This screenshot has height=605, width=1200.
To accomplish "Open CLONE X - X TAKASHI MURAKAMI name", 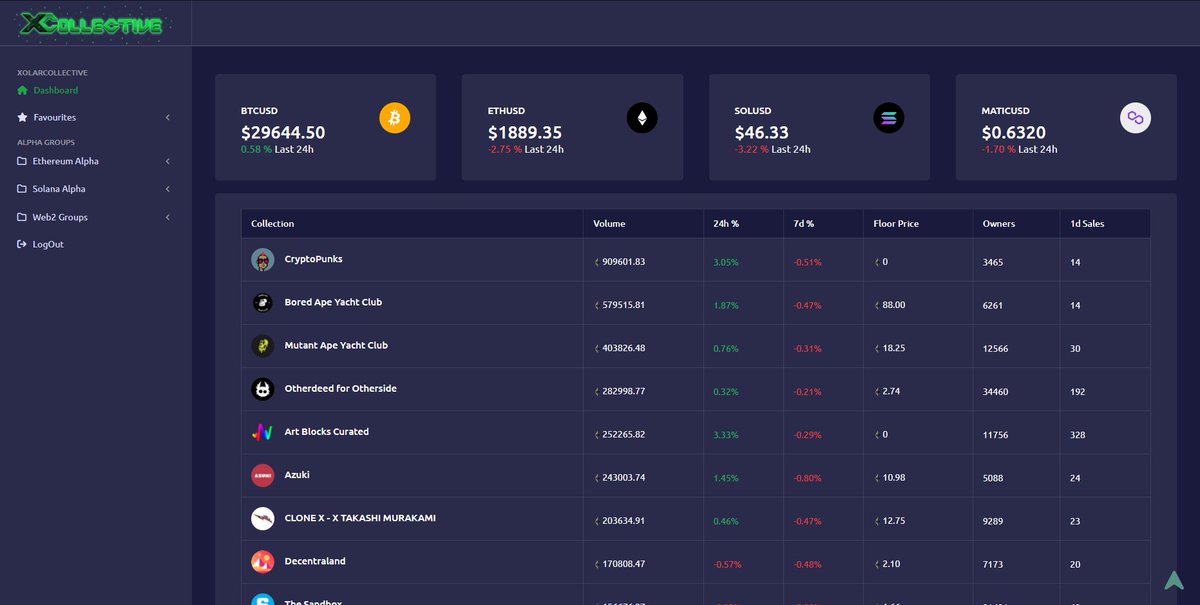I will click(x=360, y=518).
